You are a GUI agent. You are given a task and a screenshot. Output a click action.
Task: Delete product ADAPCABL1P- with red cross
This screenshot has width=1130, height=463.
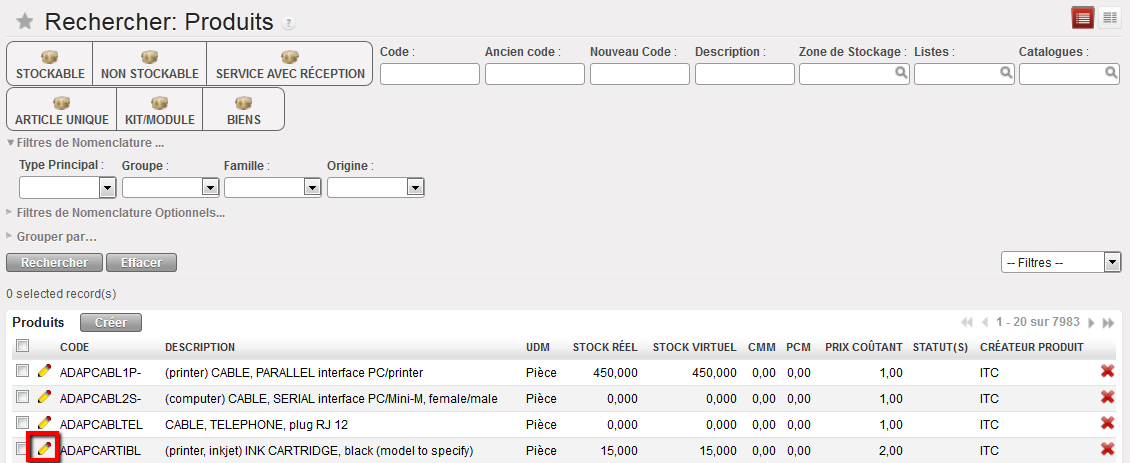pyautogui.click(x=1107, y=372)
